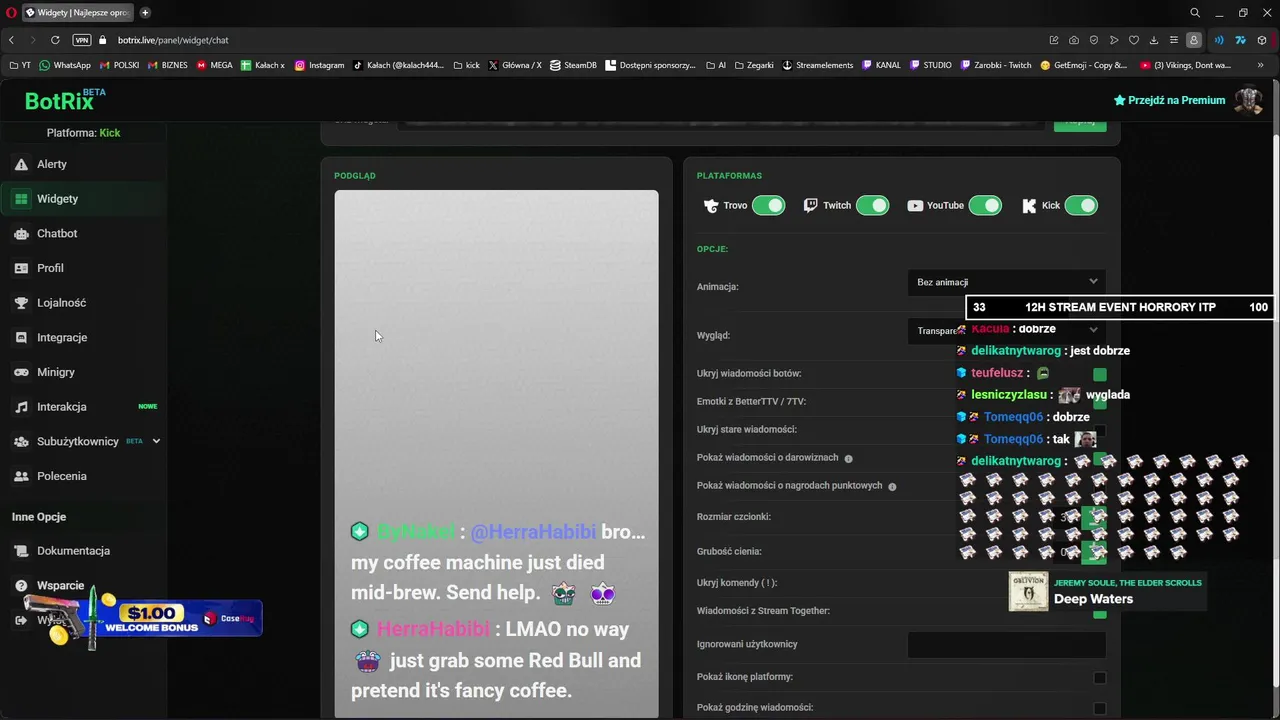The image size is (1280, 720).
Task: Open the Streamelements bookmark
Action: click(x=817, y=65)
